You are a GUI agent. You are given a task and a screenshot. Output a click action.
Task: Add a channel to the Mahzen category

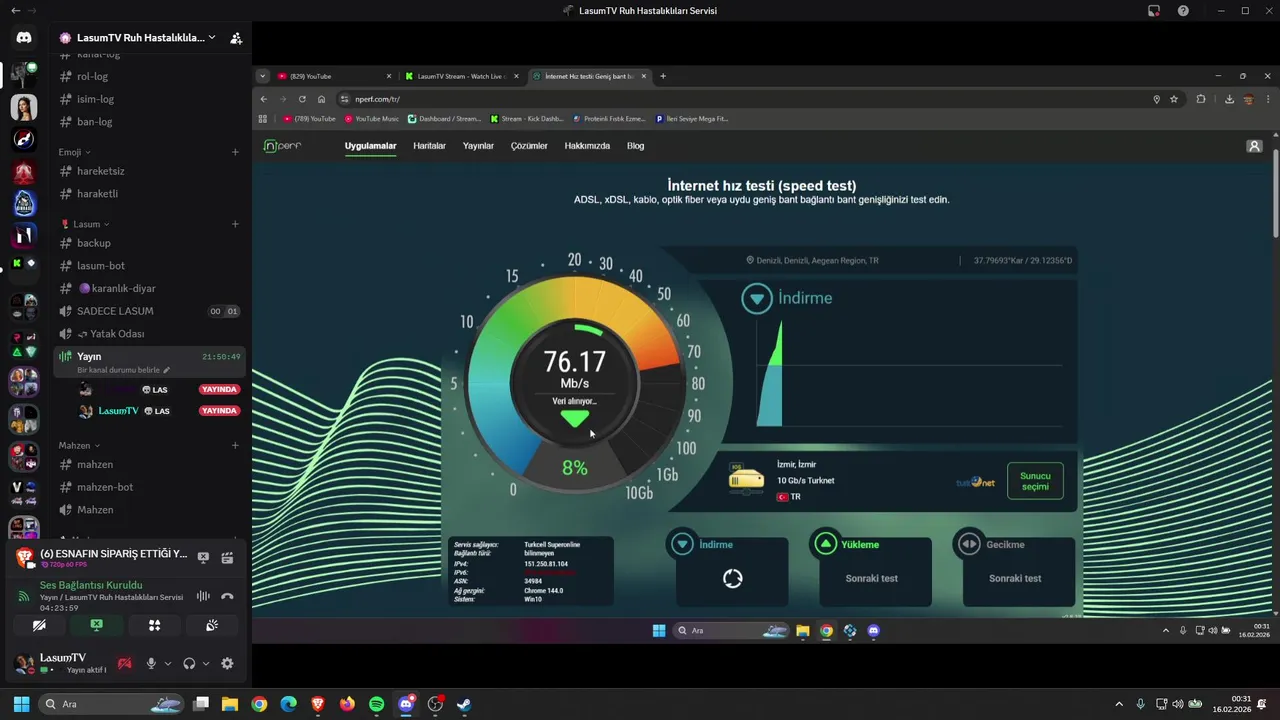pos(235,445)
